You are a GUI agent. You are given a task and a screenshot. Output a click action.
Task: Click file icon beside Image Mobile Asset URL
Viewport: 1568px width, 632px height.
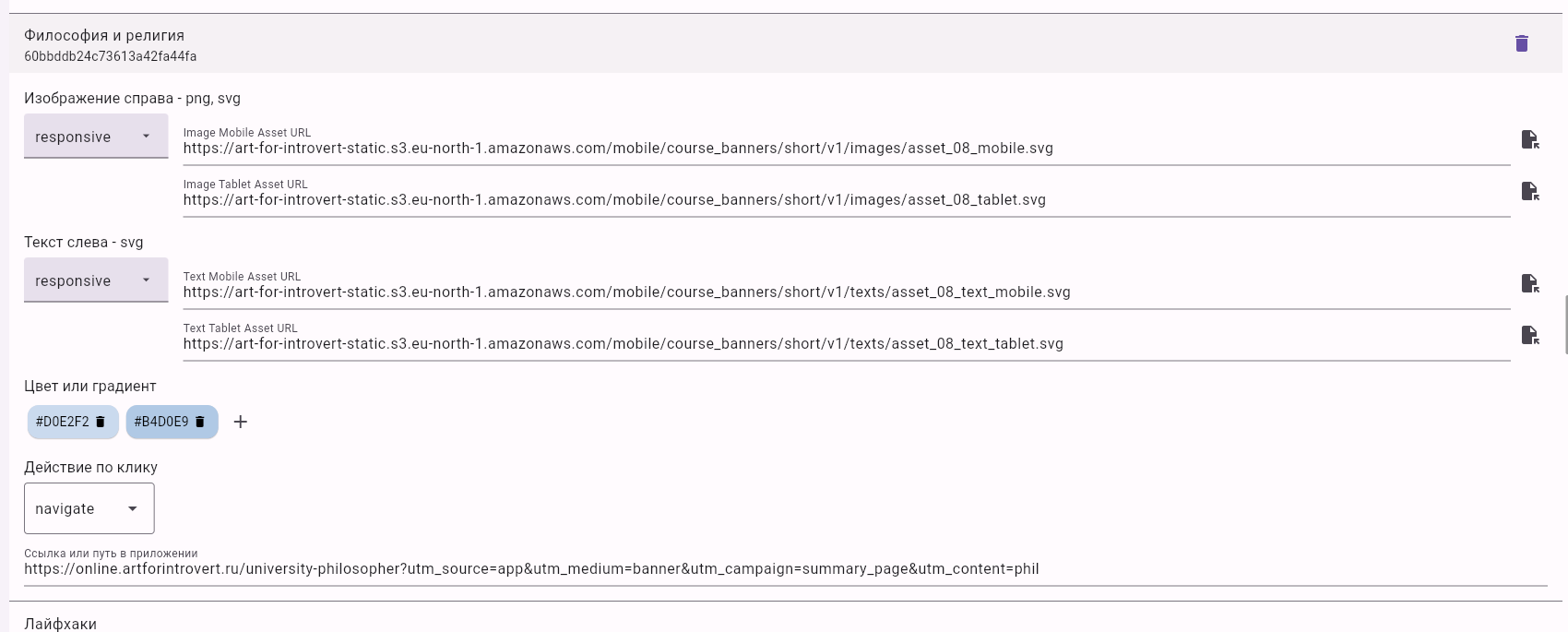[x=1529, y=139]
